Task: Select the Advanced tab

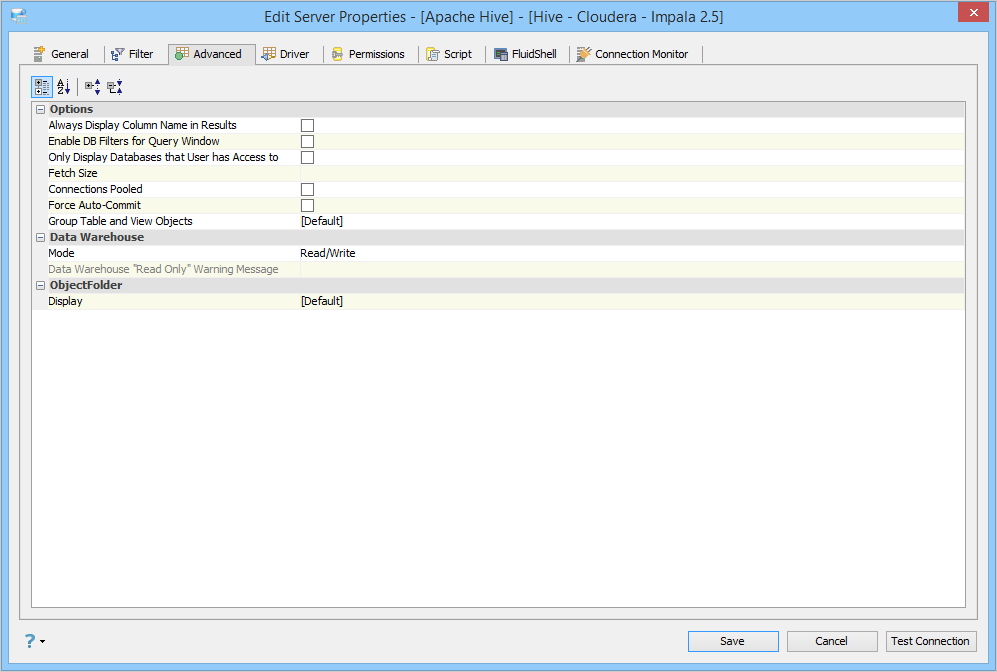Action: coord(211,54)
